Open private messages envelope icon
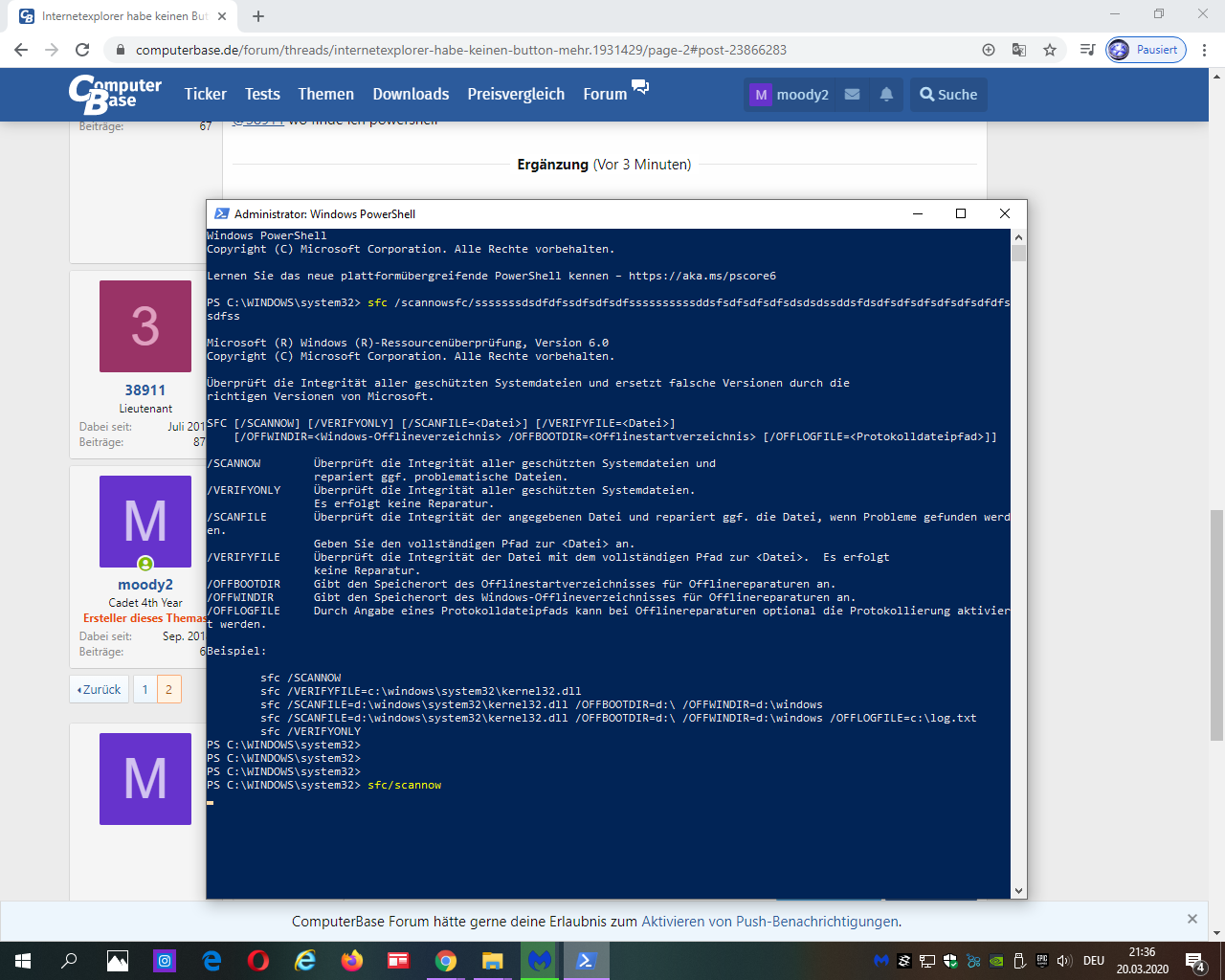1225x980 pixels. [x=852, y=95]
